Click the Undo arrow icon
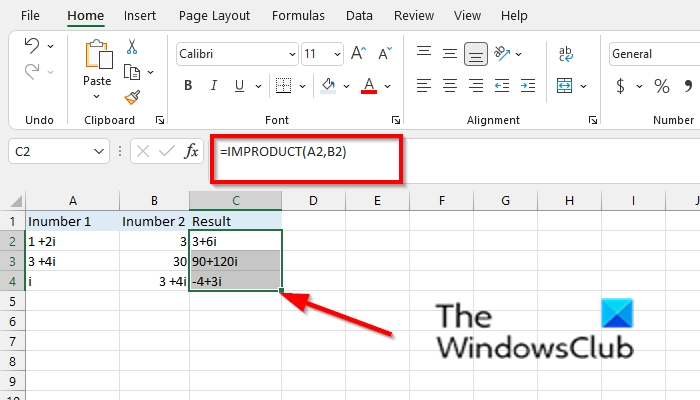 point(32,46)
